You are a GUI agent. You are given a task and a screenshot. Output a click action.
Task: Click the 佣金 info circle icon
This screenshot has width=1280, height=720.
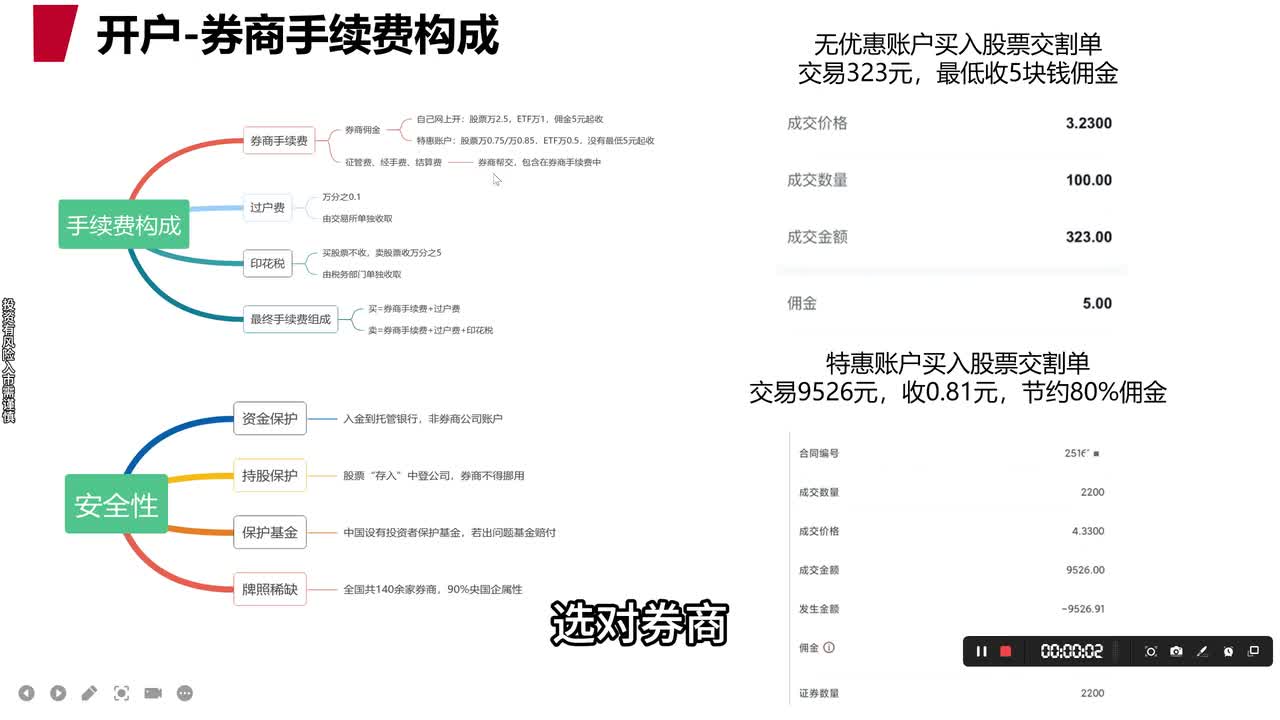(829, 647)
